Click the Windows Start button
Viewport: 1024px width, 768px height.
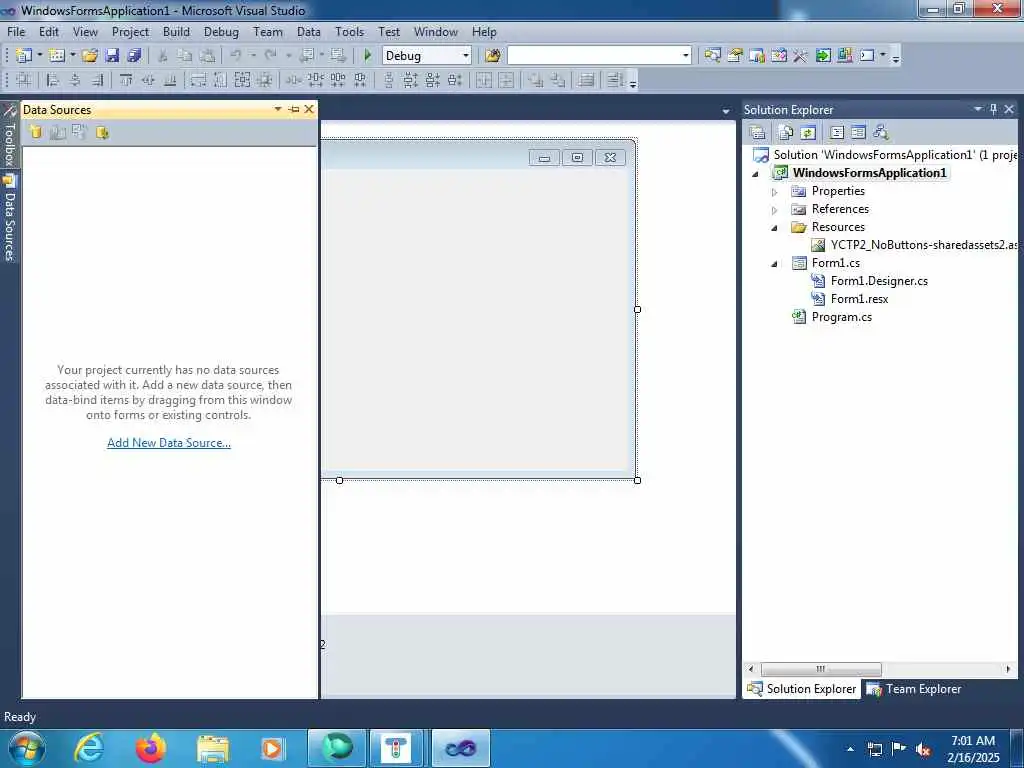(26, 748)
